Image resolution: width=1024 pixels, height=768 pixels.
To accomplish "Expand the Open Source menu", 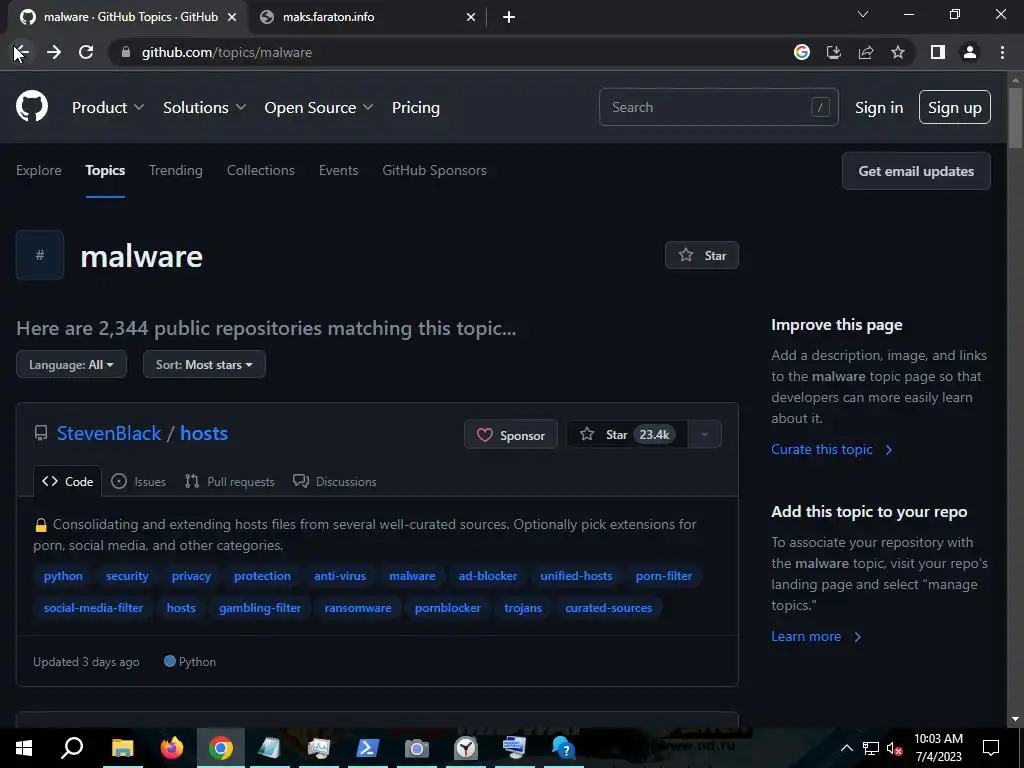I will [x=319, y=108].
